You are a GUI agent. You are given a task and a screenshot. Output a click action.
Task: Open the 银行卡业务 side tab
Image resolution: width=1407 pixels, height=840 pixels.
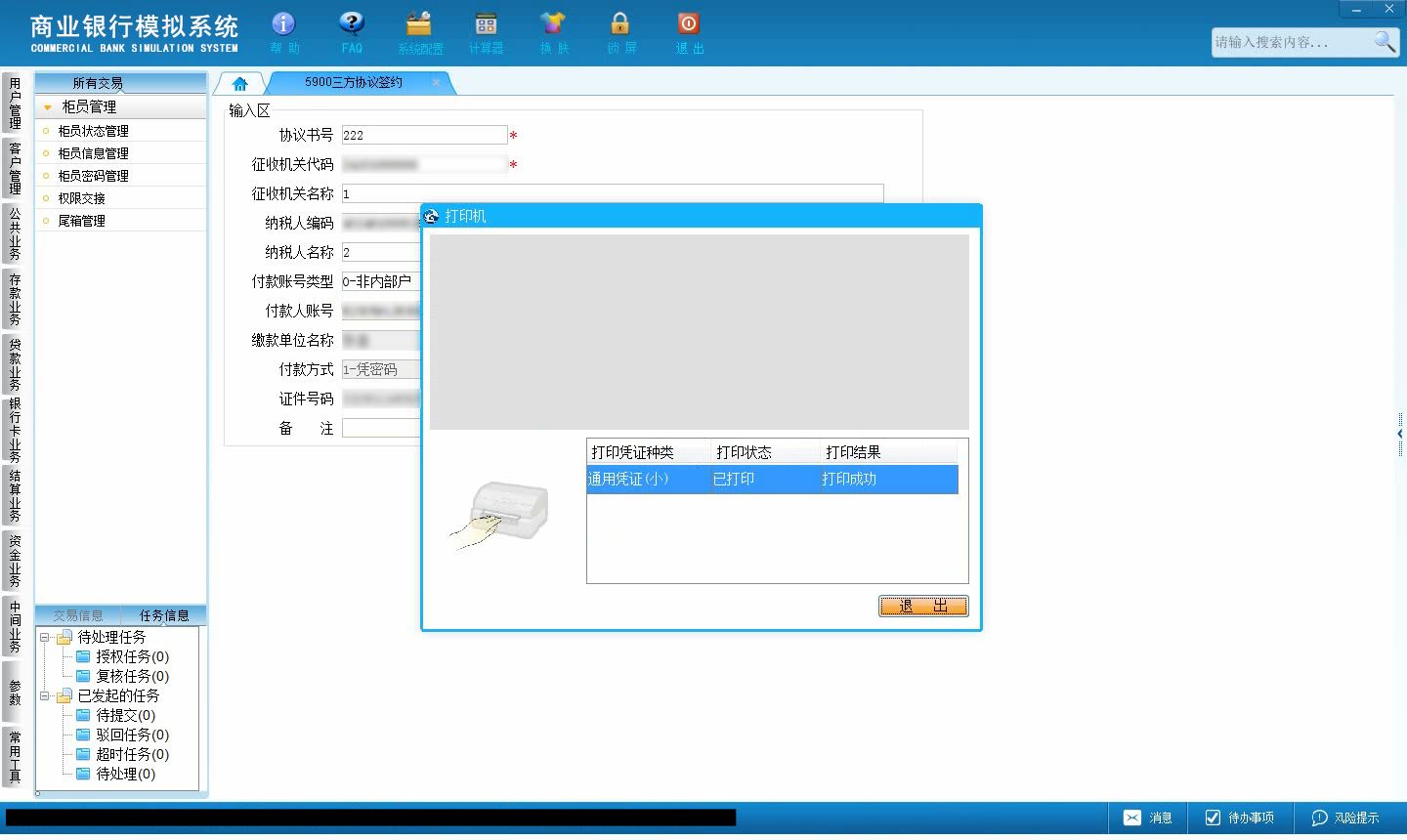pos(14,430)
